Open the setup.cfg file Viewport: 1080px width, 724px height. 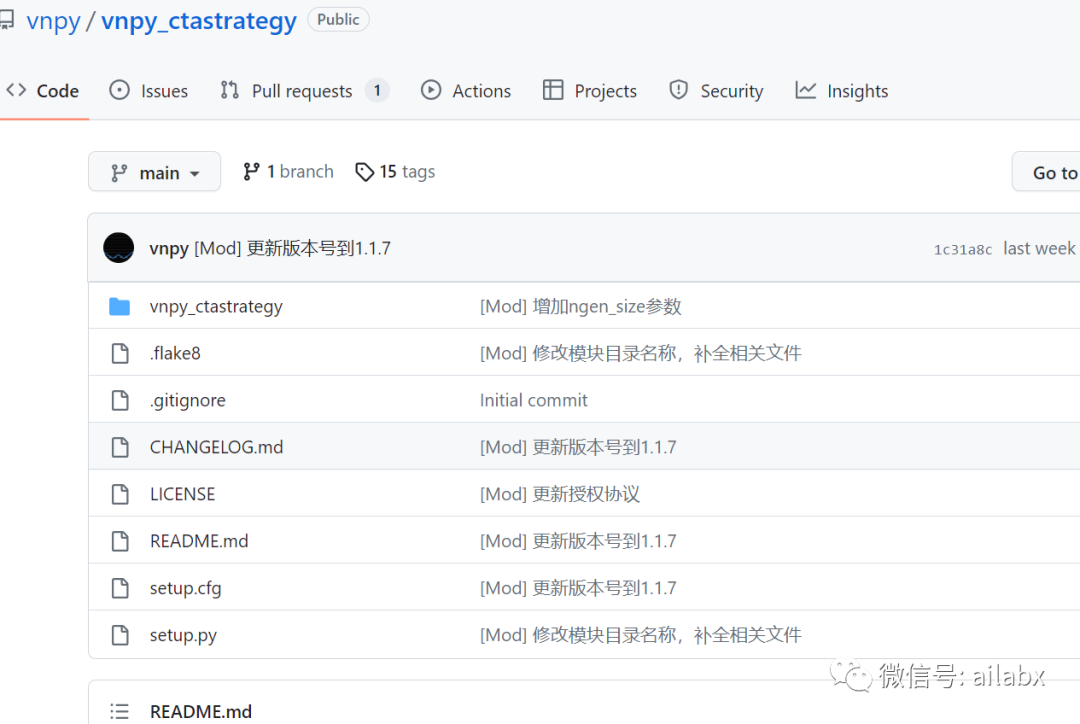(185, 588)
